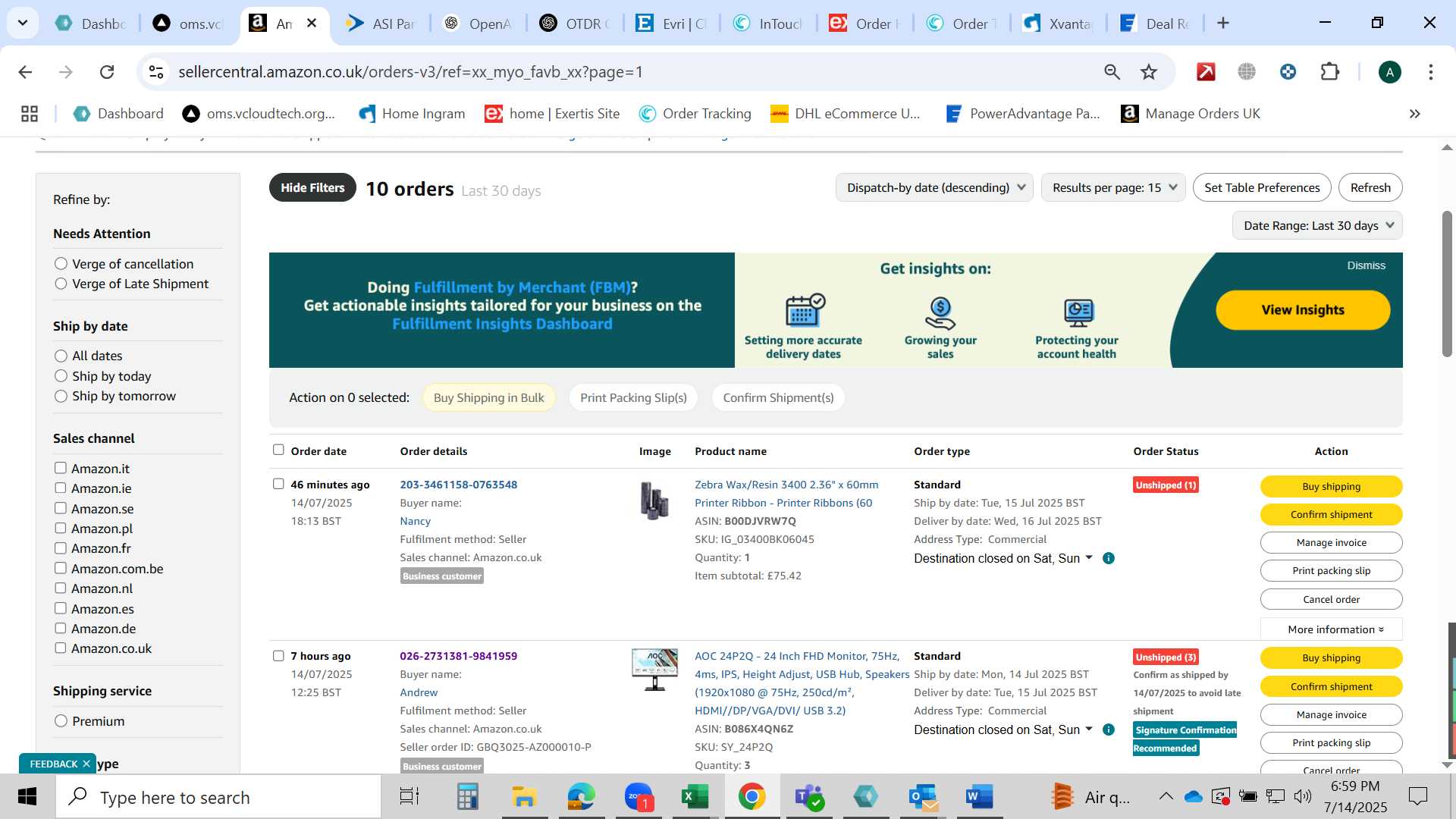Select All dates radio option

coord(61,356)
